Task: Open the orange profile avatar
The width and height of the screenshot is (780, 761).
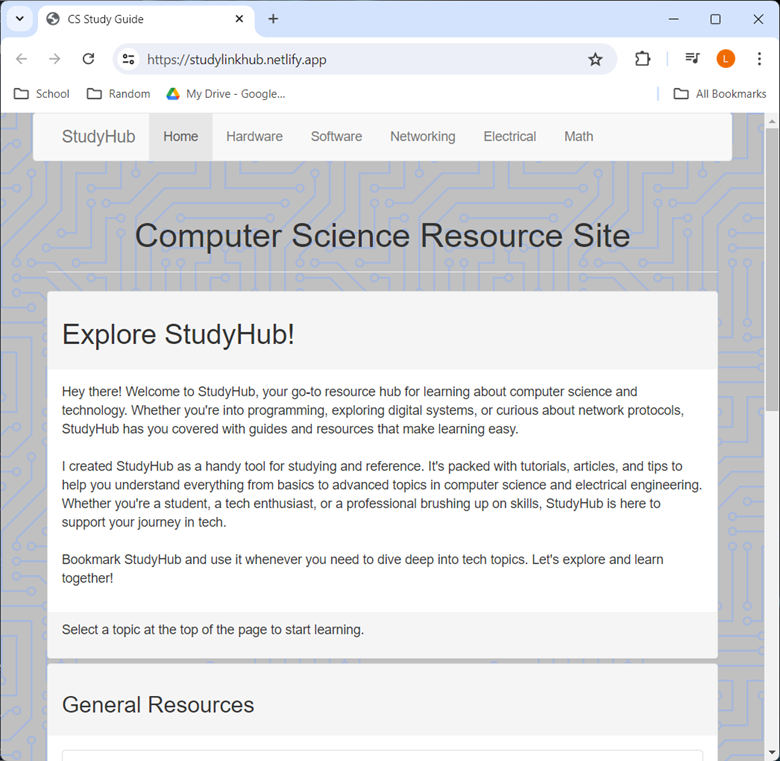Action: click(x=726, y=59)
